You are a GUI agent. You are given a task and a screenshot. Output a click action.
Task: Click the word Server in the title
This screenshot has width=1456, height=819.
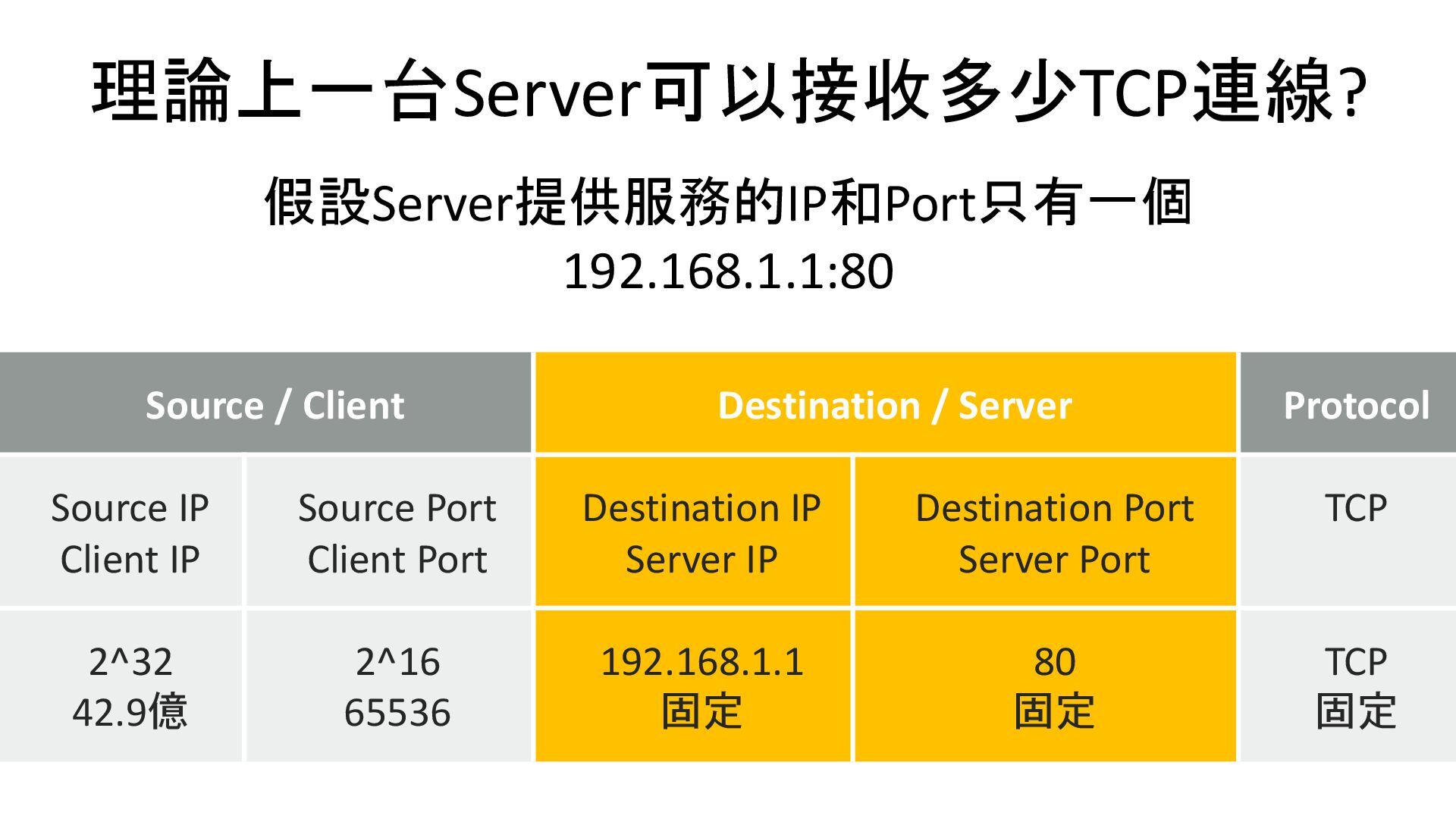pyautogui.click(x=549, y=93)
